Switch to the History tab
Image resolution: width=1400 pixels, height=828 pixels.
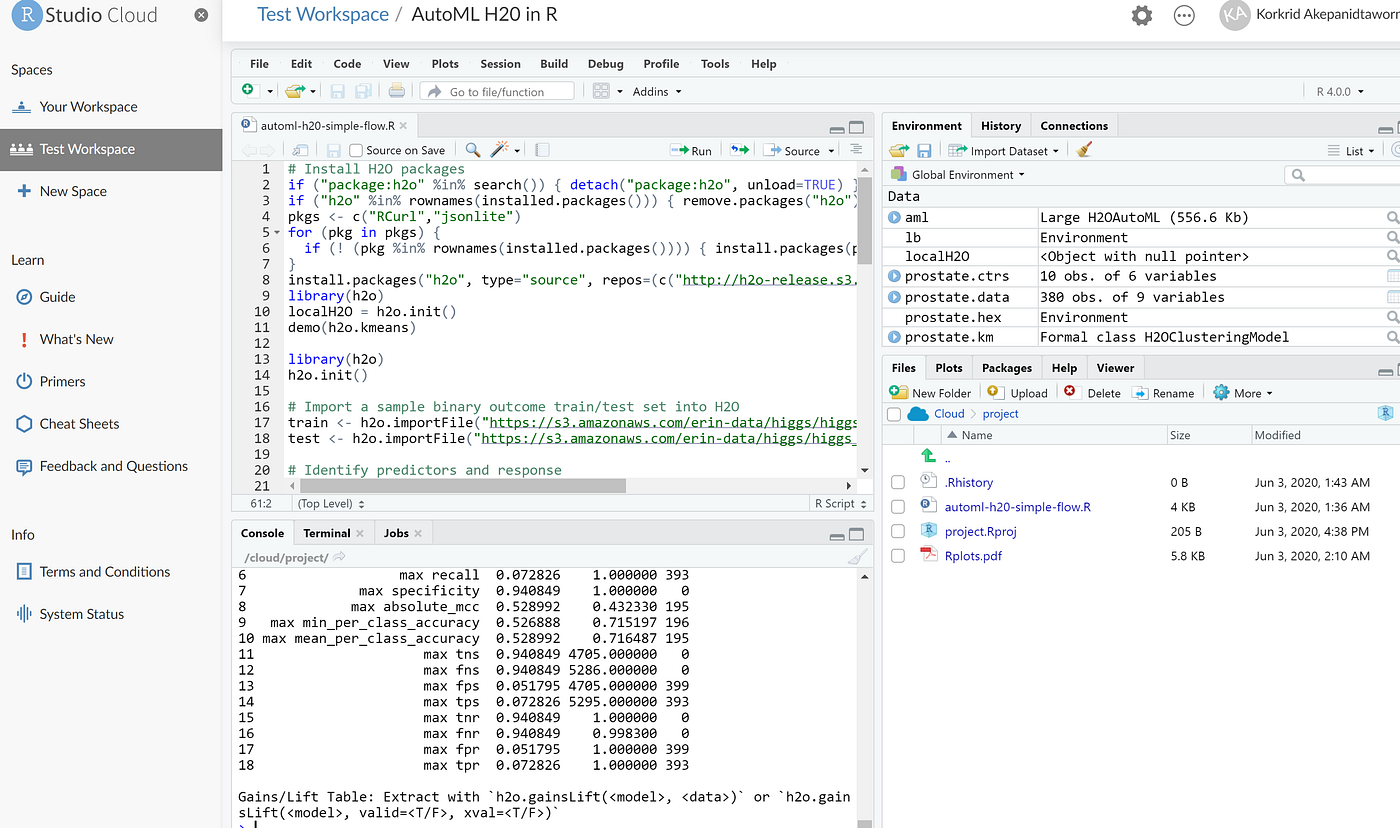pyautogui.click(x=1000, y=125)
